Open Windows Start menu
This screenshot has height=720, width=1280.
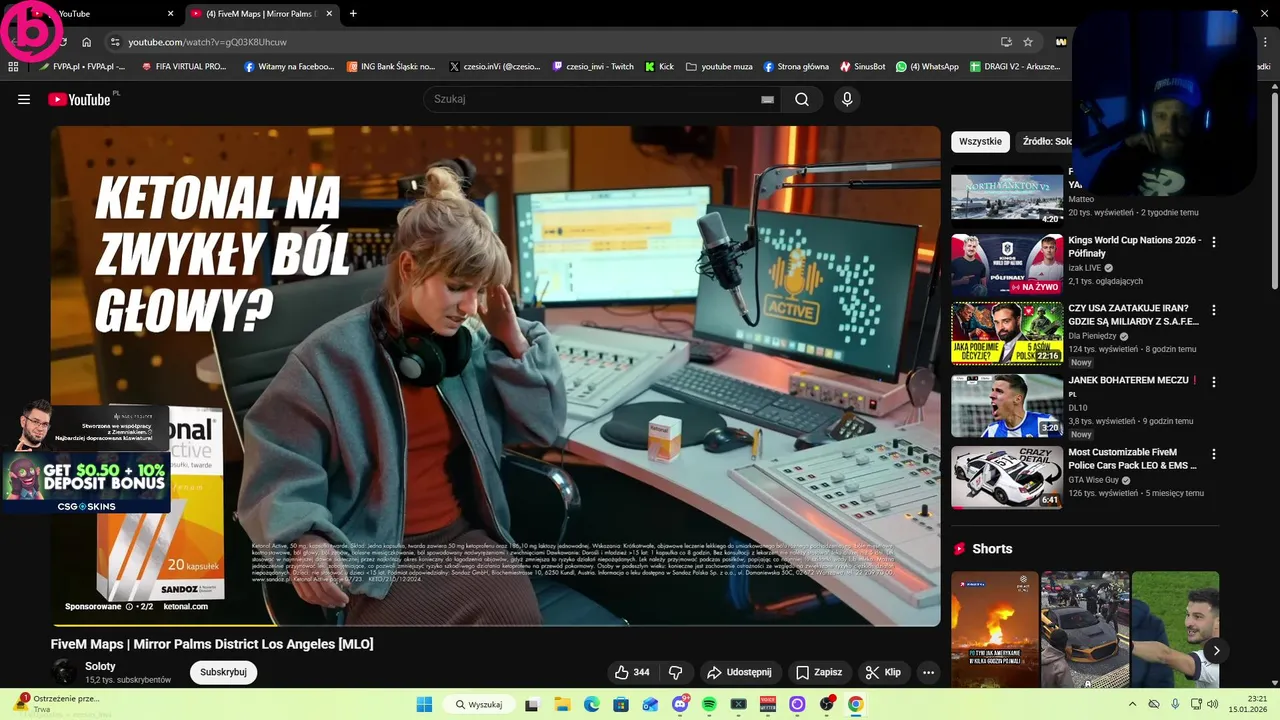(x=424, y=704)
